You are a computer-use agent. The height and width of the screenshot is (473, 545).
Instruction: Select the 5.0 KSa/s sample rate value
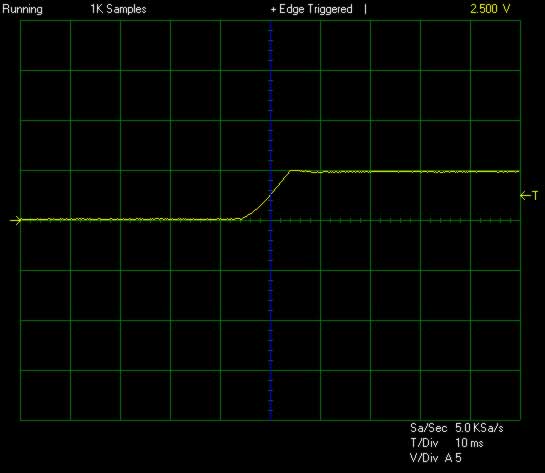tap(479, 428)
